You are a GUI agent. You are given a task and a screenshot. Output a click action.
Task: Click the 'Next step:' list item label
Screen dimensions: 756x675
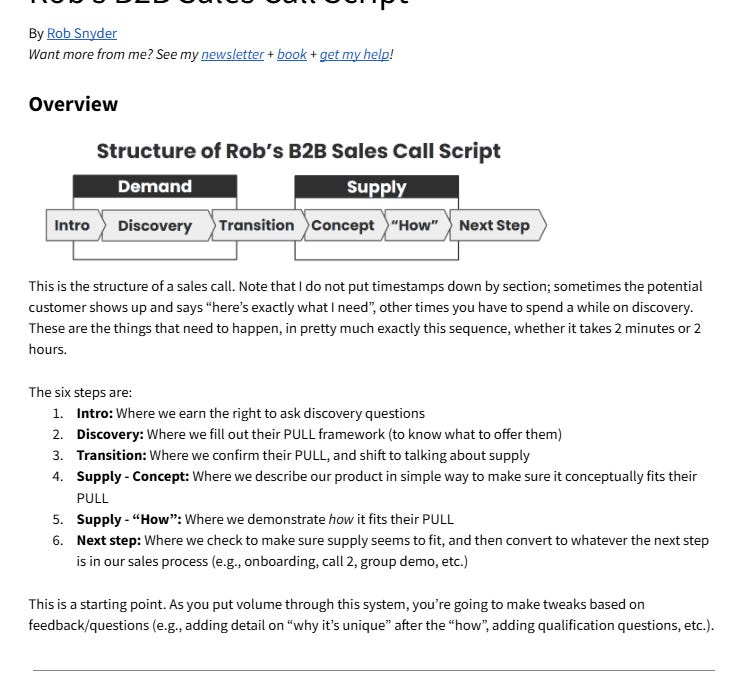(x=108, y=540)
